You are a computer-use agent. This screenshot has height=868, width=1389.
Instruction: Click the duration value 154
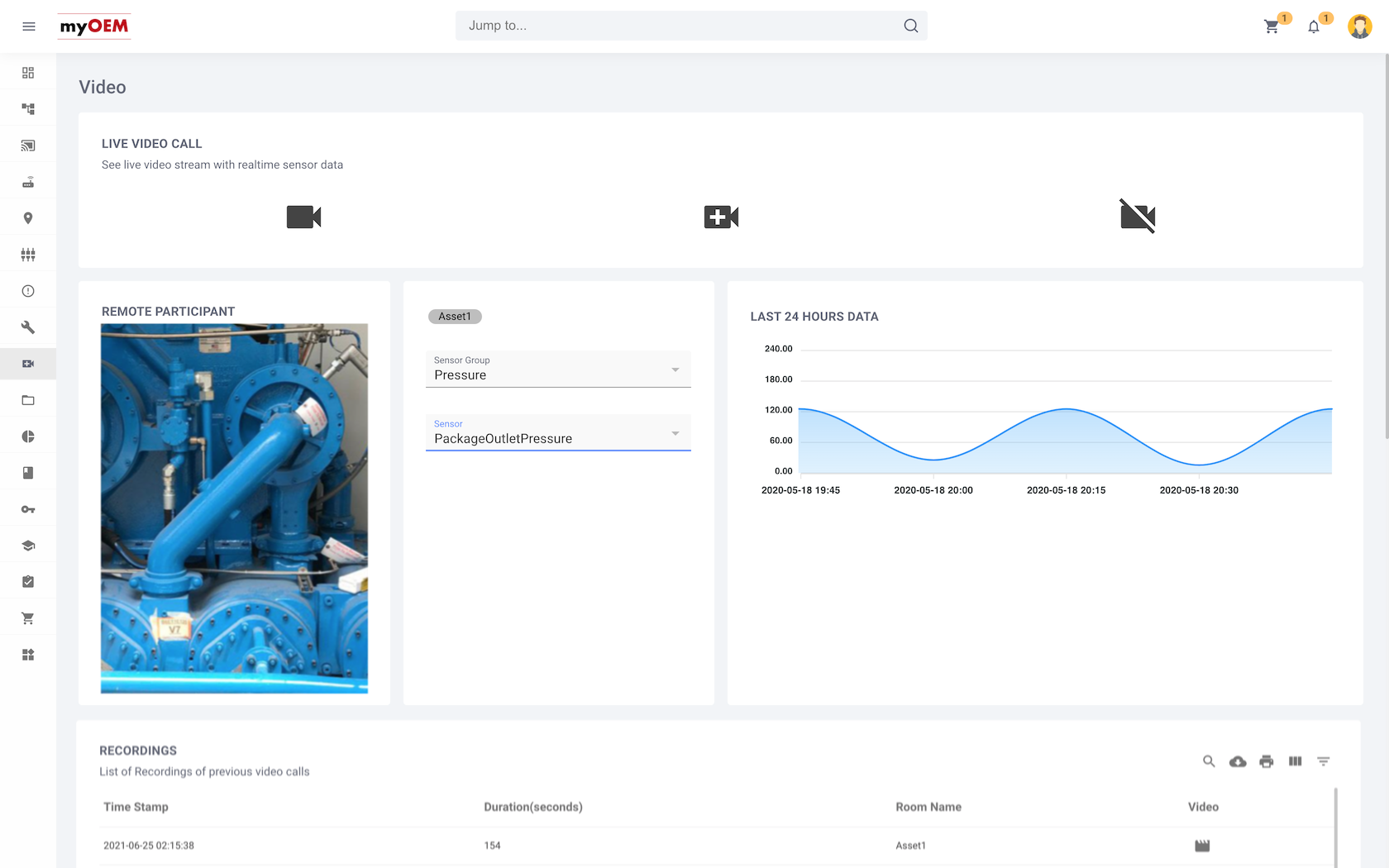(x=492, y=846)
